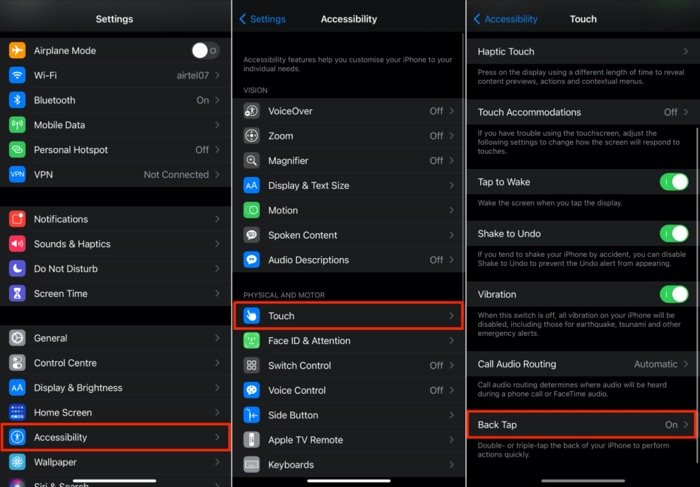Viewport: 700px width, 487px height.
Task: Open Screen Time row chevron
Action: (217, 293)
